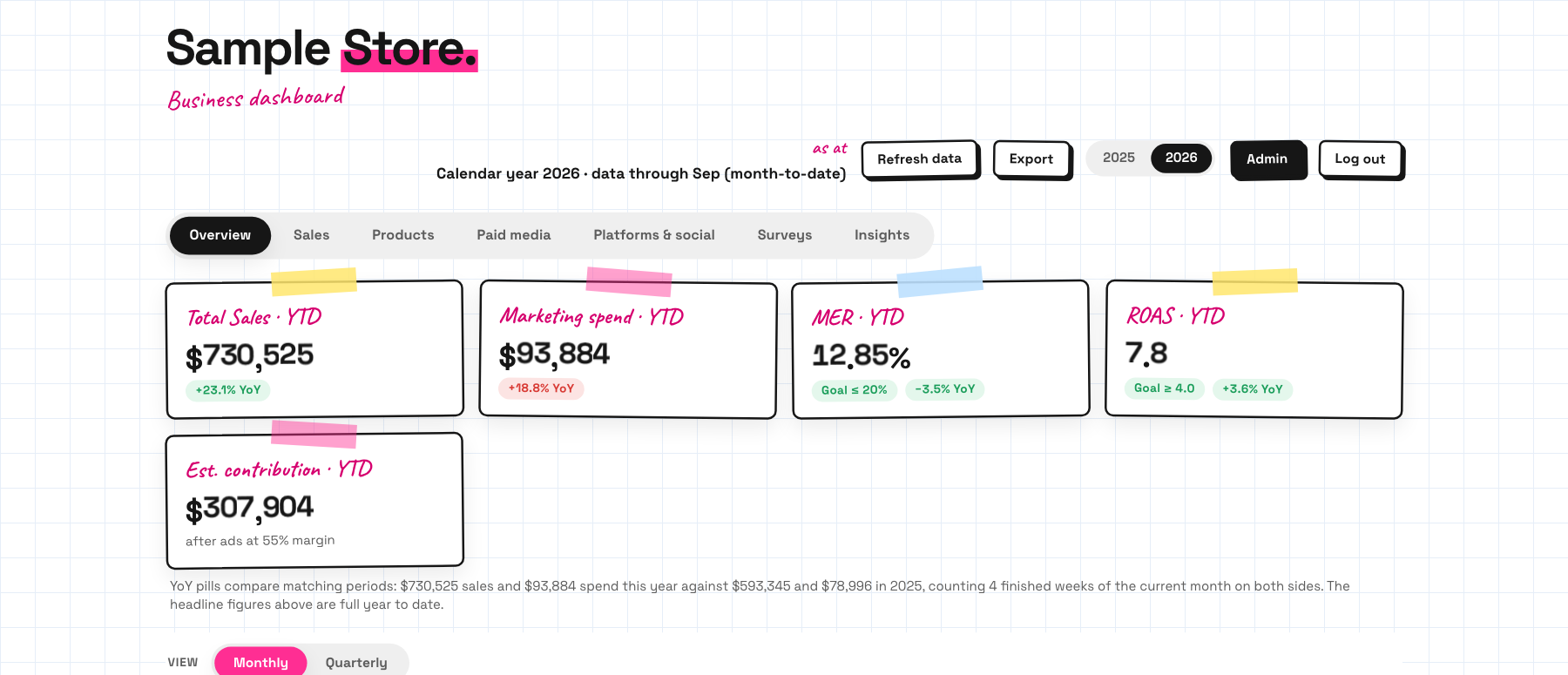Open the Admin panel

pos(1267,159)
